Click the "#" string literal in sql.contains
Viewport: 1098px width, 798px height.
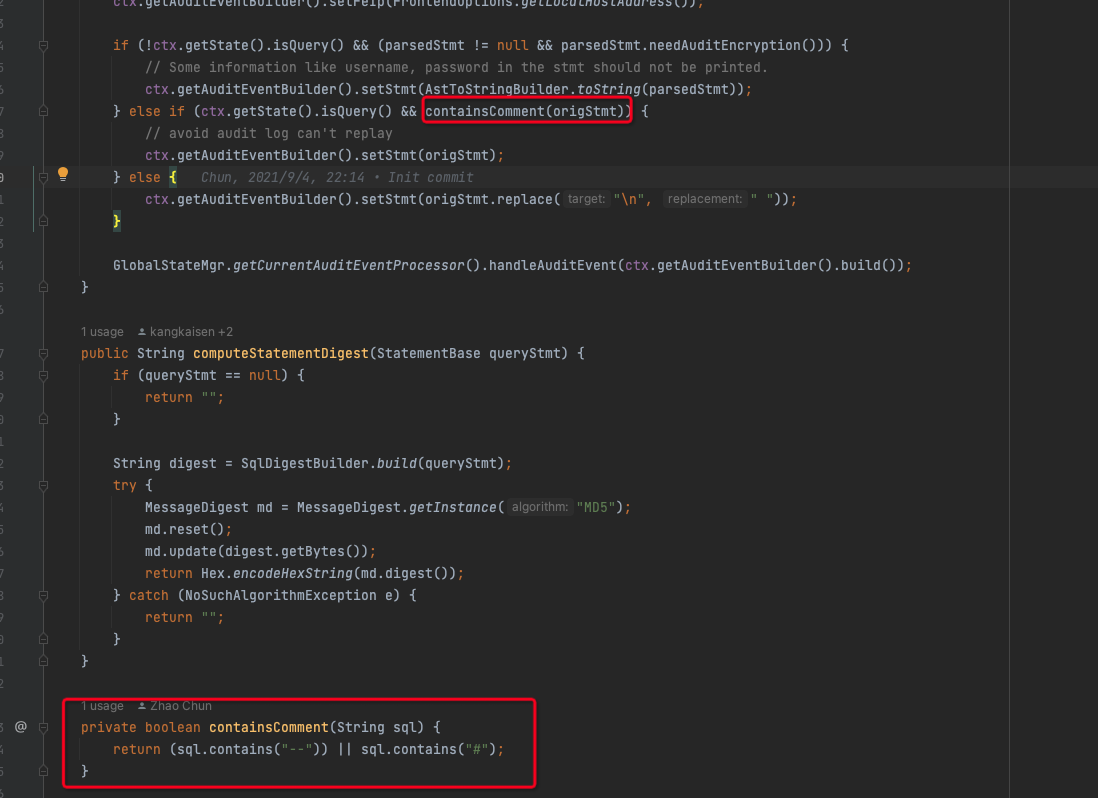(x=477, y=749)
